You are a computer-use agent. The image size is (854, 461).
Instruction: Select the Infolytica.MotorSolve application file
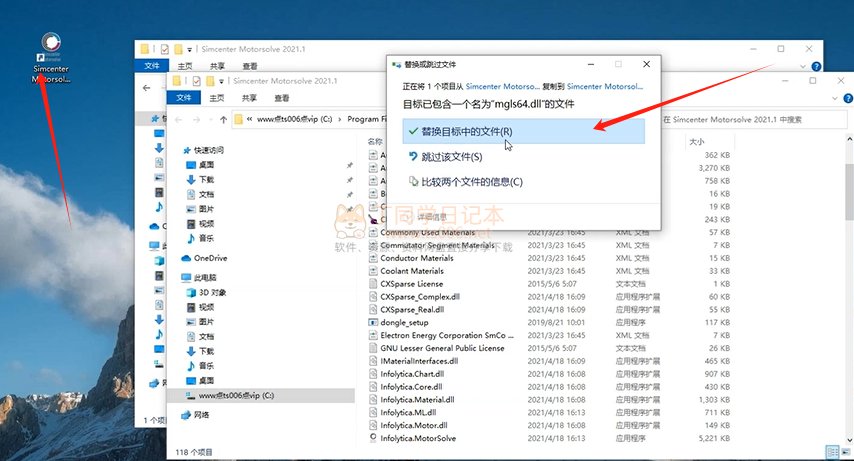click(x=418, y=438)
